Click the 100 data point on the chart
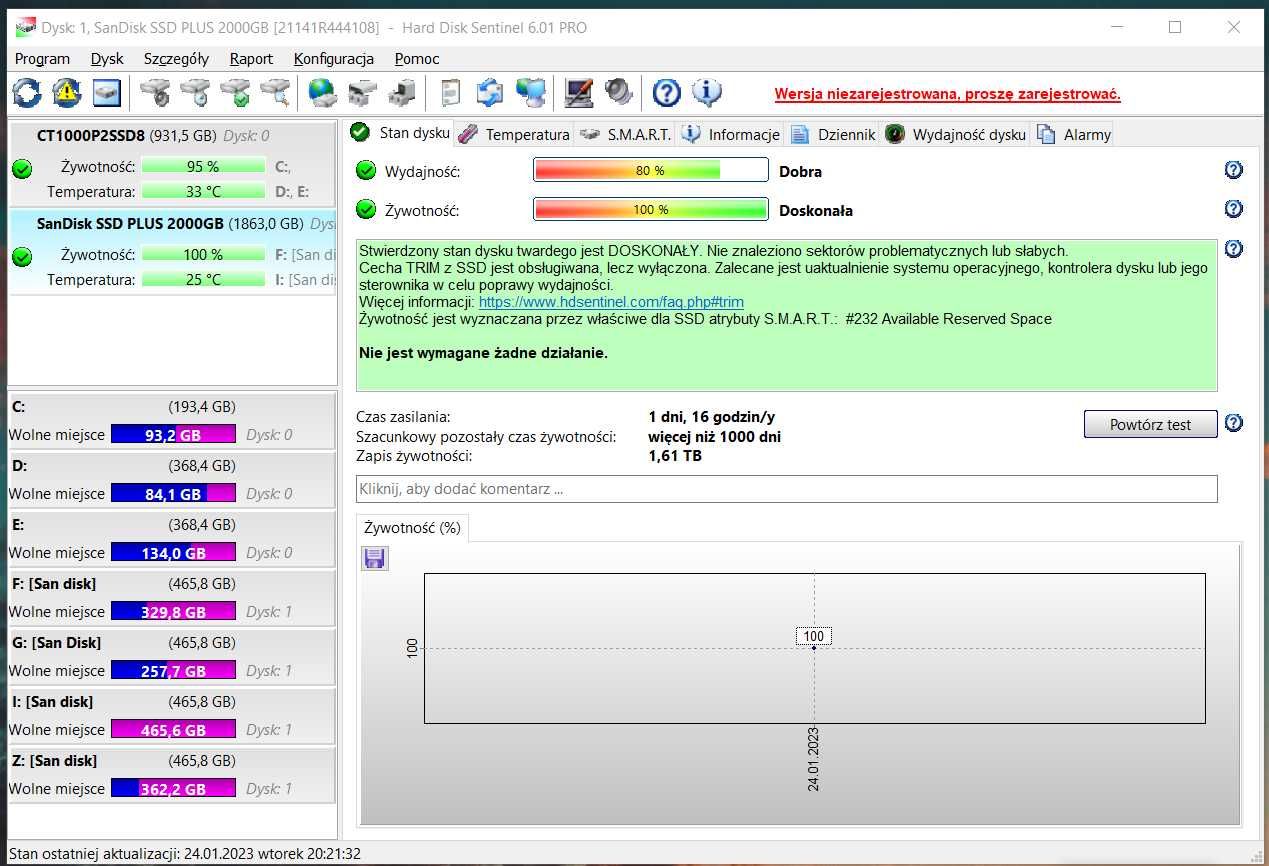 click(814, 648)
